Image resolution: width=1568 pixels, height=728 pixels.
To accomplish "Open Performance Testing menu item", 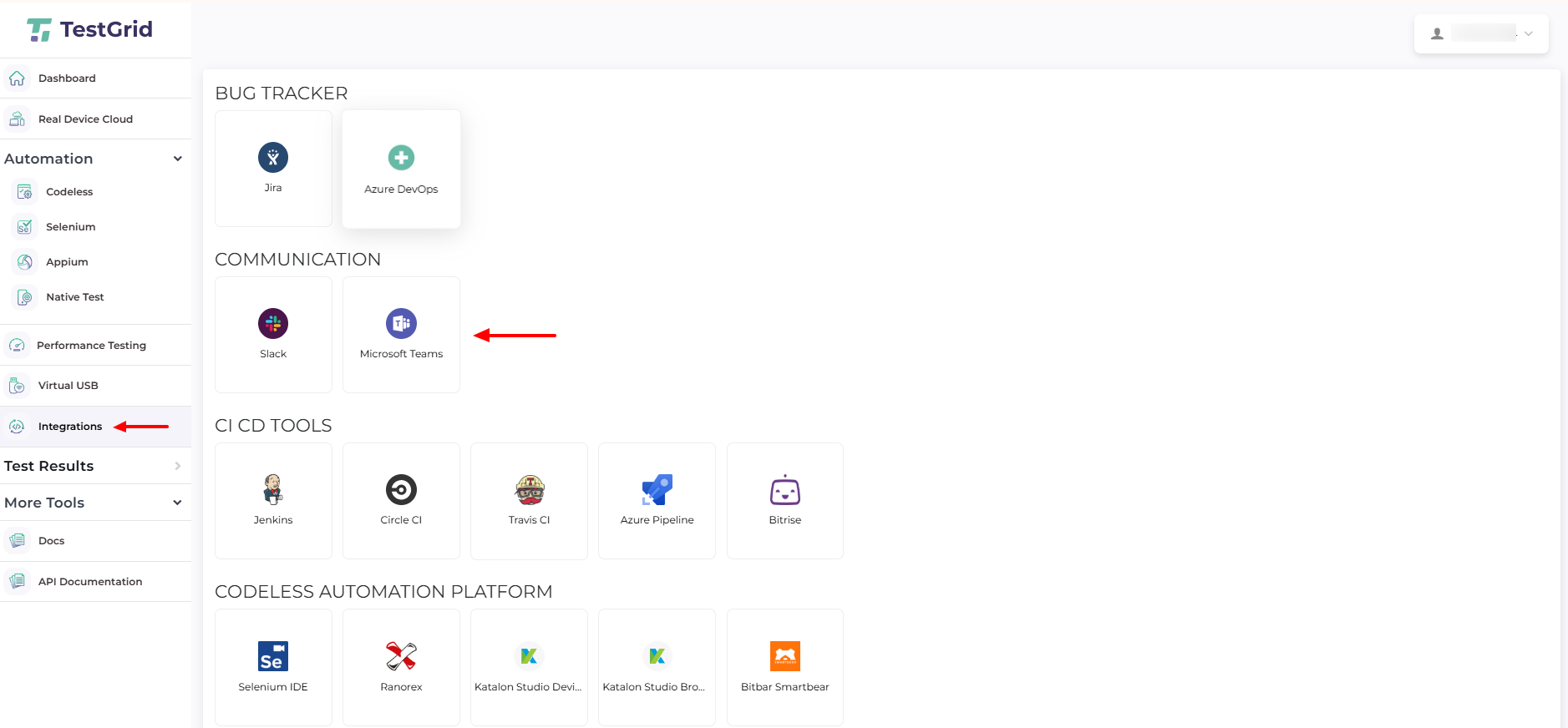I will click(x=96, y=346).
